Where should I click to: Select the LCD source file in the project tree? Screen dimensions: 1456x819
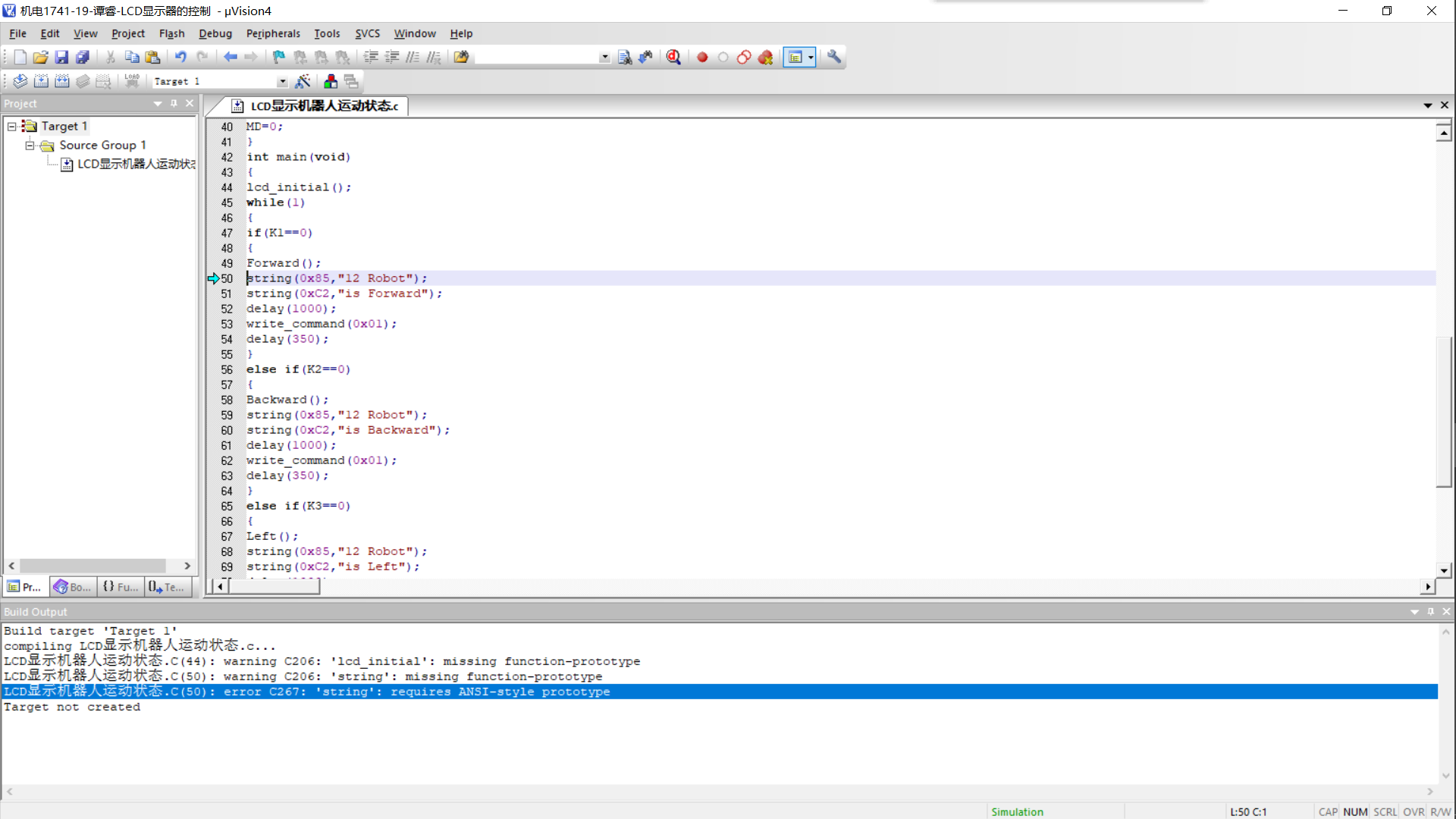128,164
